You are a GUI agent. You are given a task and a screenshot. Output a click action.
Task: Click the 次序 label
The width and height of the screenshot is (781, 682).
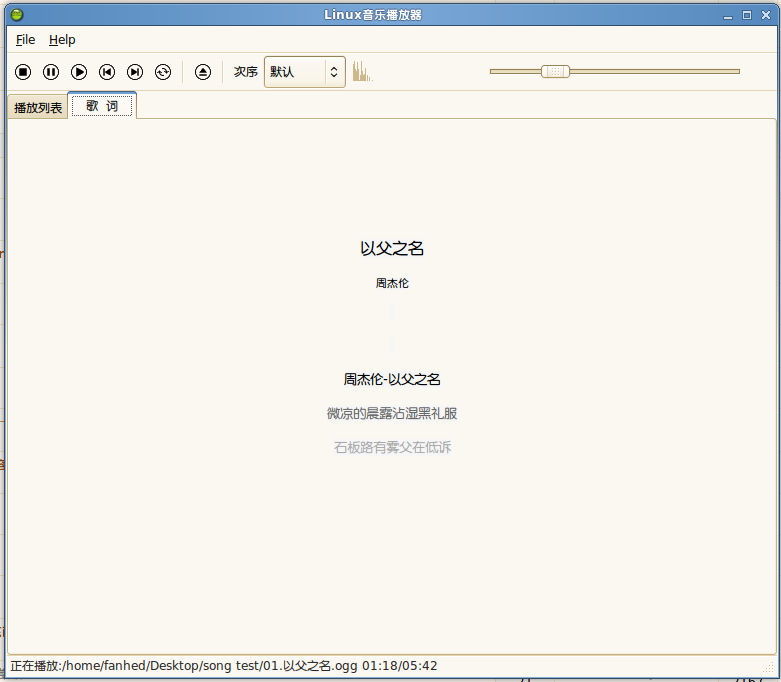tap(246, 72)
